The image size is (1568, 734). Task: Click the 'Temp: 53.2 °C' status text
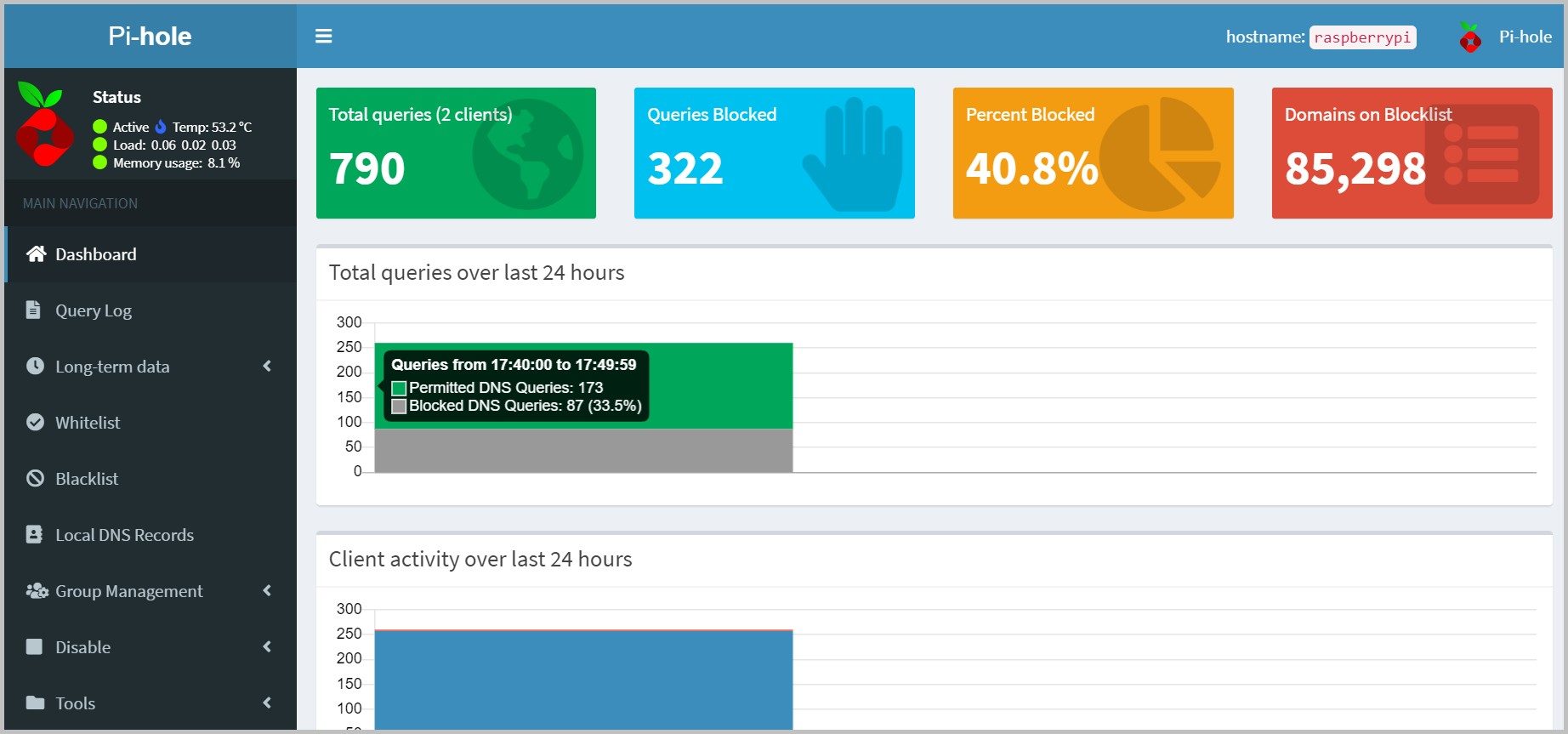[x=212, y=127]
